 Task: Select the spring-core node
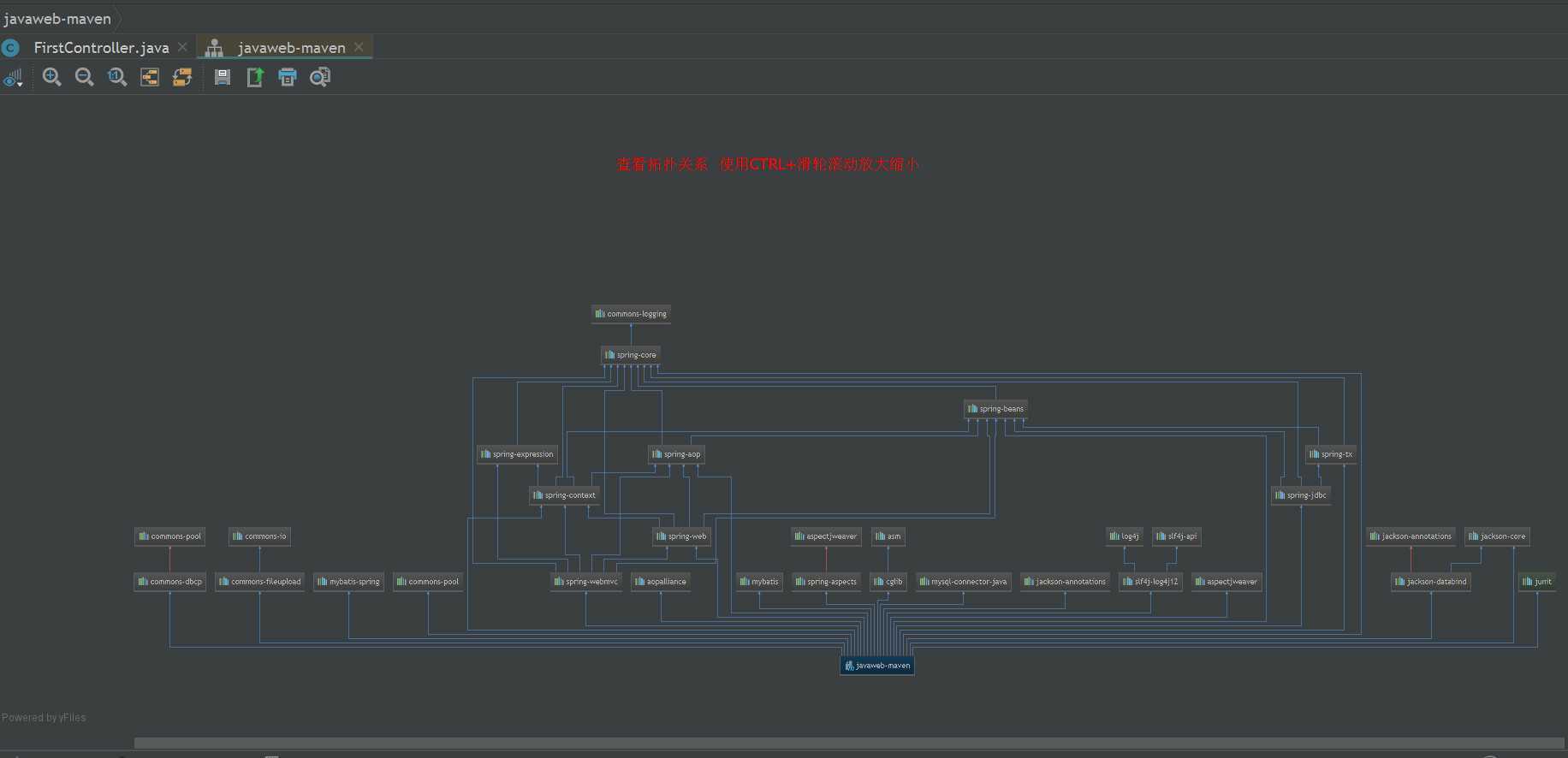click(x=631, y=355)
